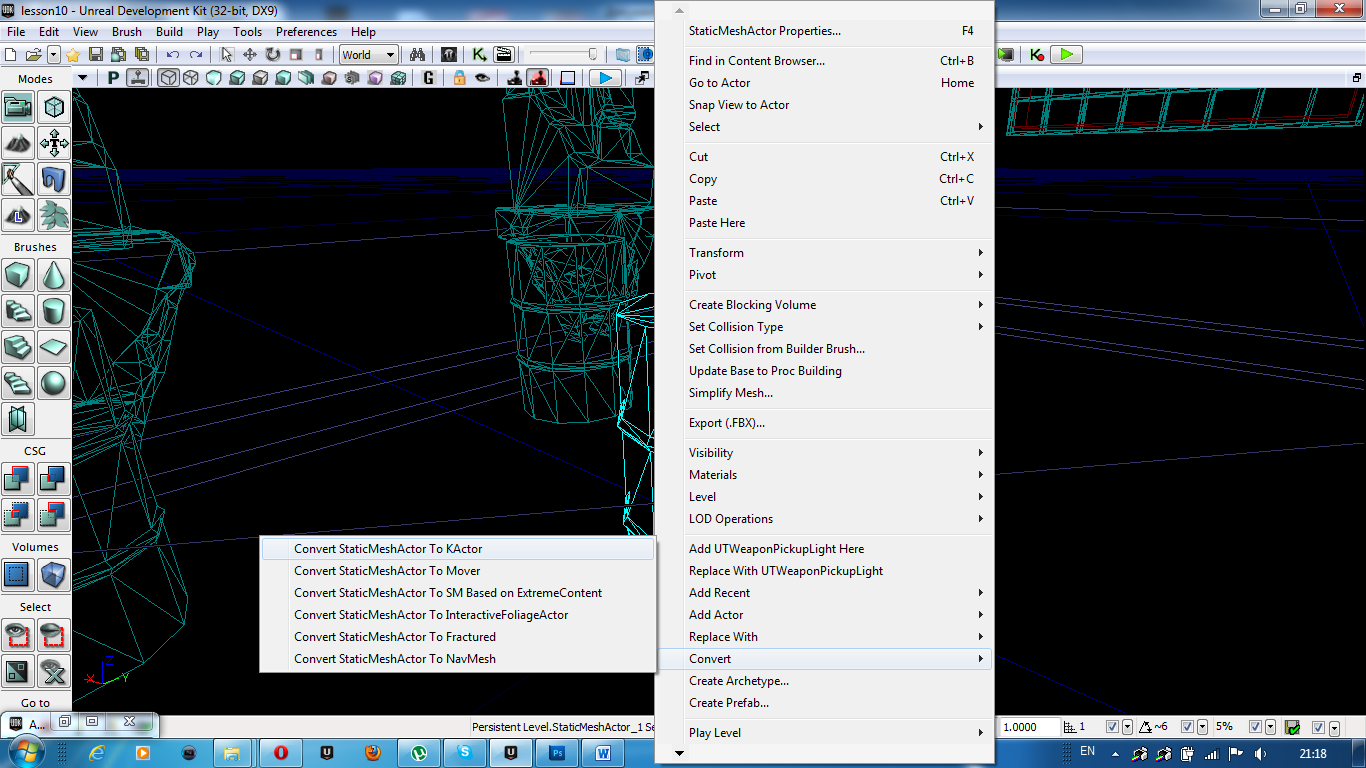Click Show selected only eye icon
1366x768 pixels.
18,635
